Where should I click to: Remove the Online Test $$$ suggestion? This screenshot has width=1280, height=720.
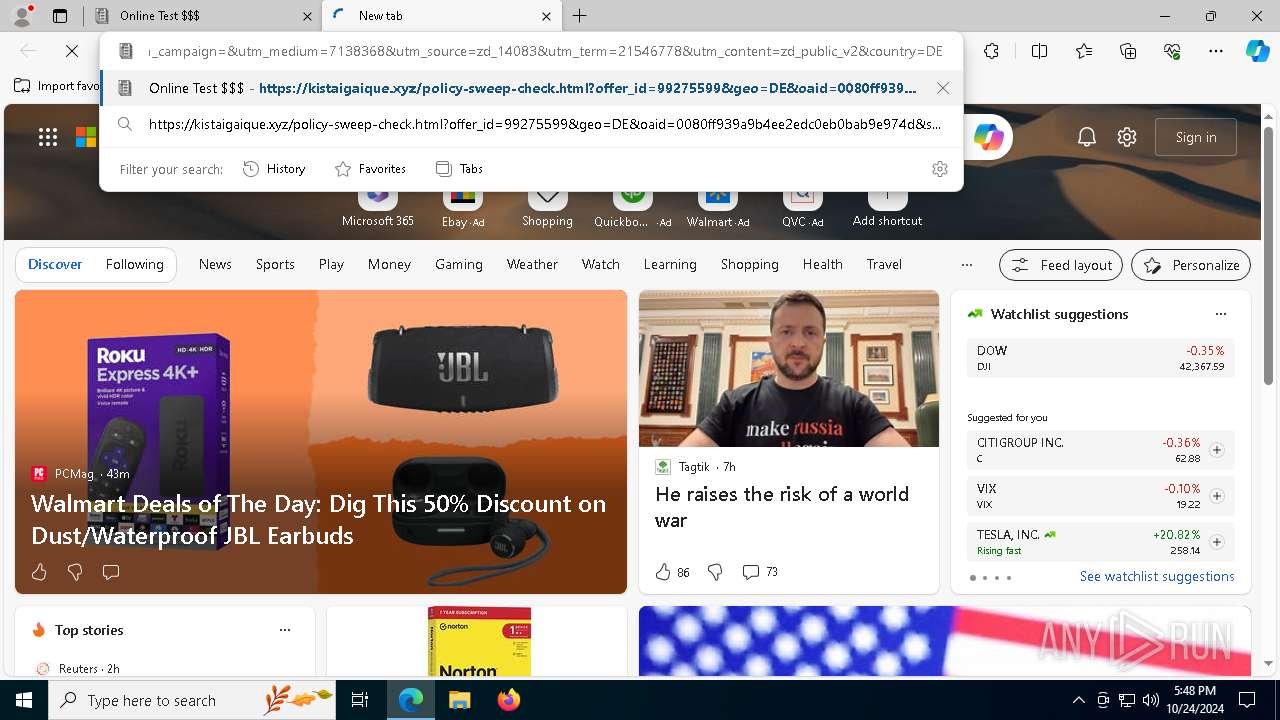(942, 88)
